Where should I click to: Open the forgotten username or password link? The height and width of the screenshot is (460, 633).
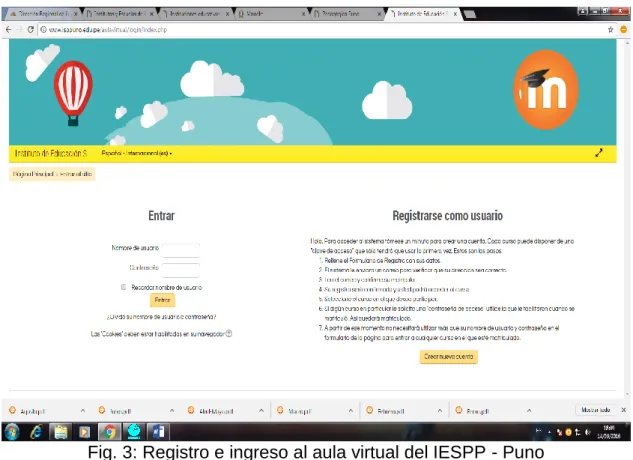[161, 317]
